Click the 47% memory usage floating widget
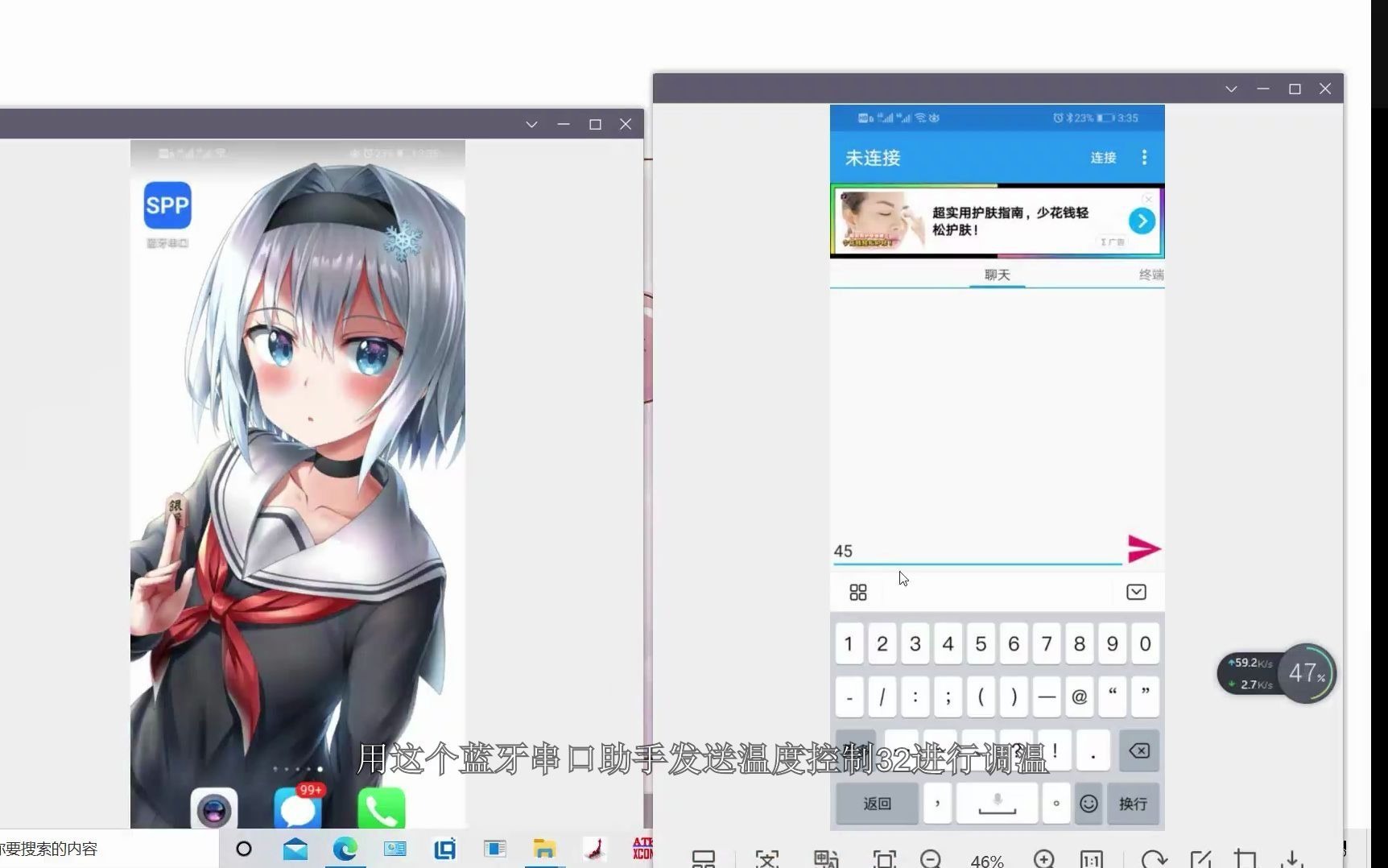This screenshot has width=1388, height=868. pyautogui.click(x=1307, y=672)
